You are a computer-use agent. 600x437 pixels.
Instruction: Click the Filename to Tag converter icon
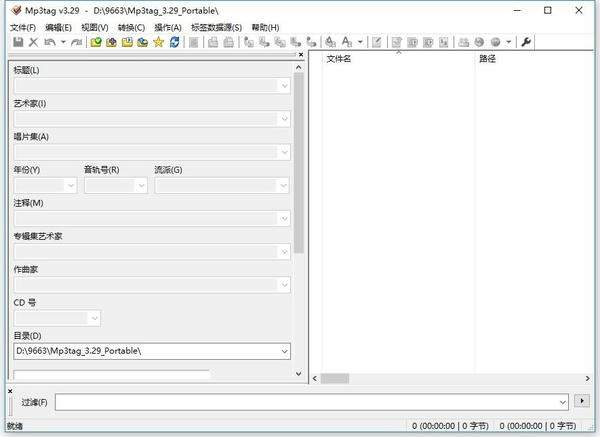[264, 42]
